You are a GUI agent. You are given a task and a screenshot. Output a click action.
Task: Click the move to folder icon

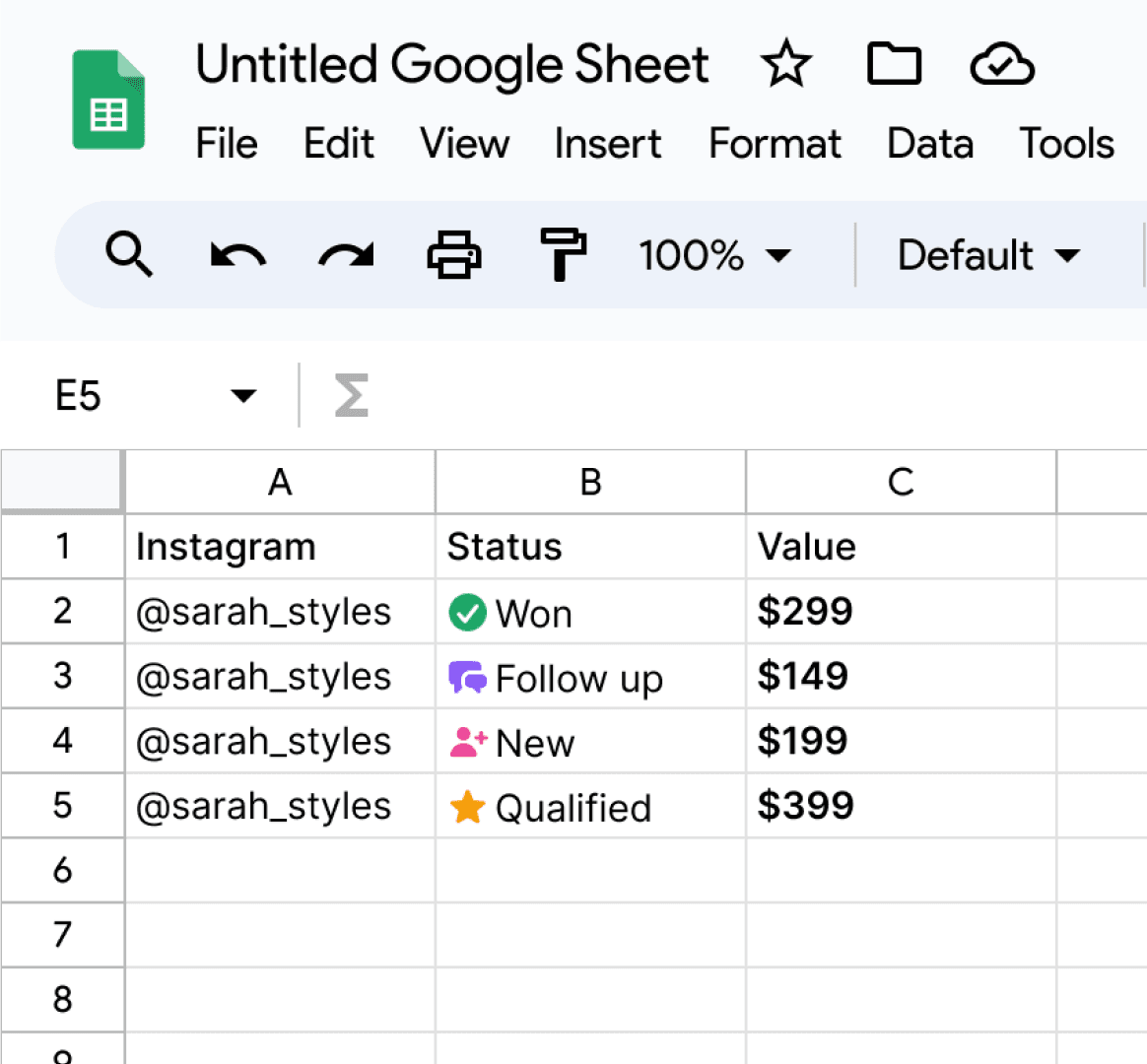coord(894,65)
